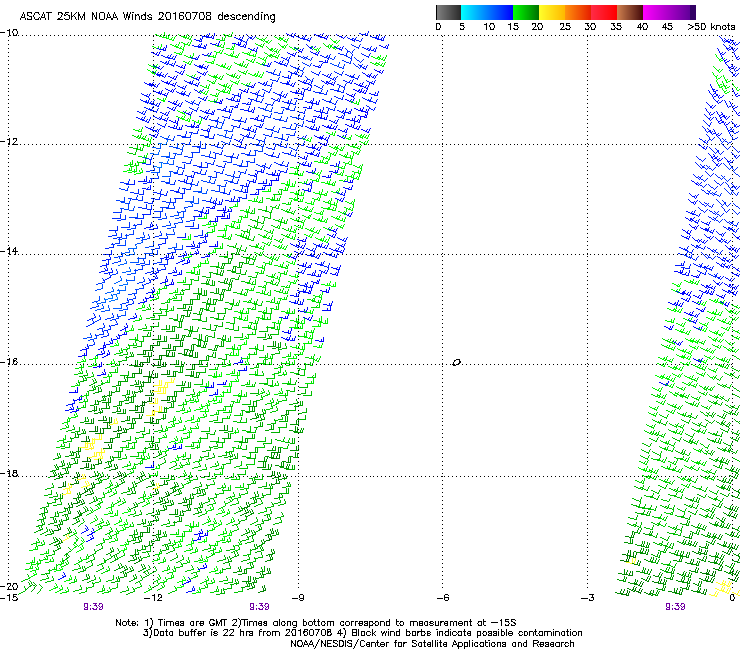Click the small island marker at -16 latitude
The image size is (740, 650).
click(x=456, y=362)
